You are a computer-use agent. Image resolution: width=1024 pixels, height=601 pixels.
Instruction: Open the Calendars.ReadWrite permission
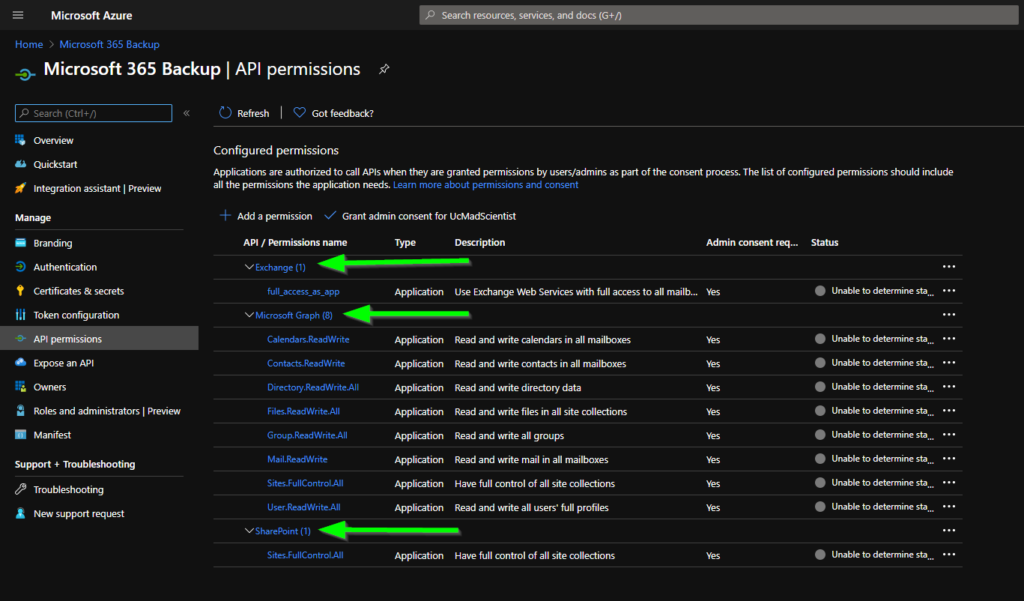[x=308, y=340]
